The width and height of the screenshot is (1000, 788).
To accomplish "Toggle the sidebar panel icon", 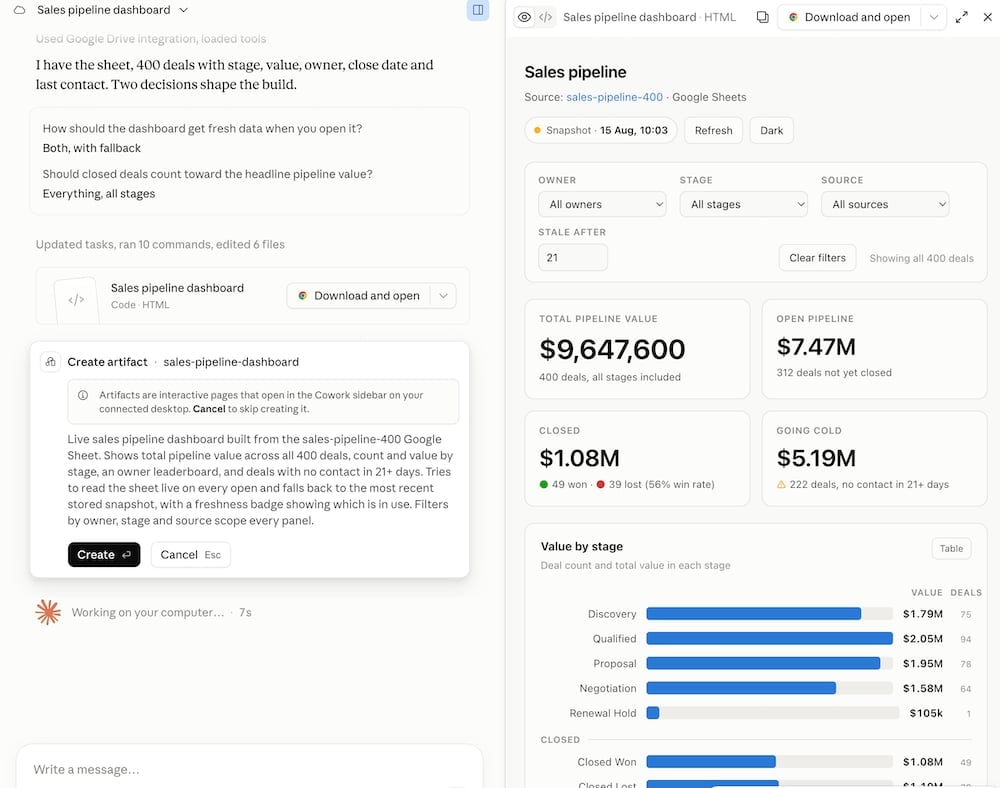I will click(x=478, y=10).
